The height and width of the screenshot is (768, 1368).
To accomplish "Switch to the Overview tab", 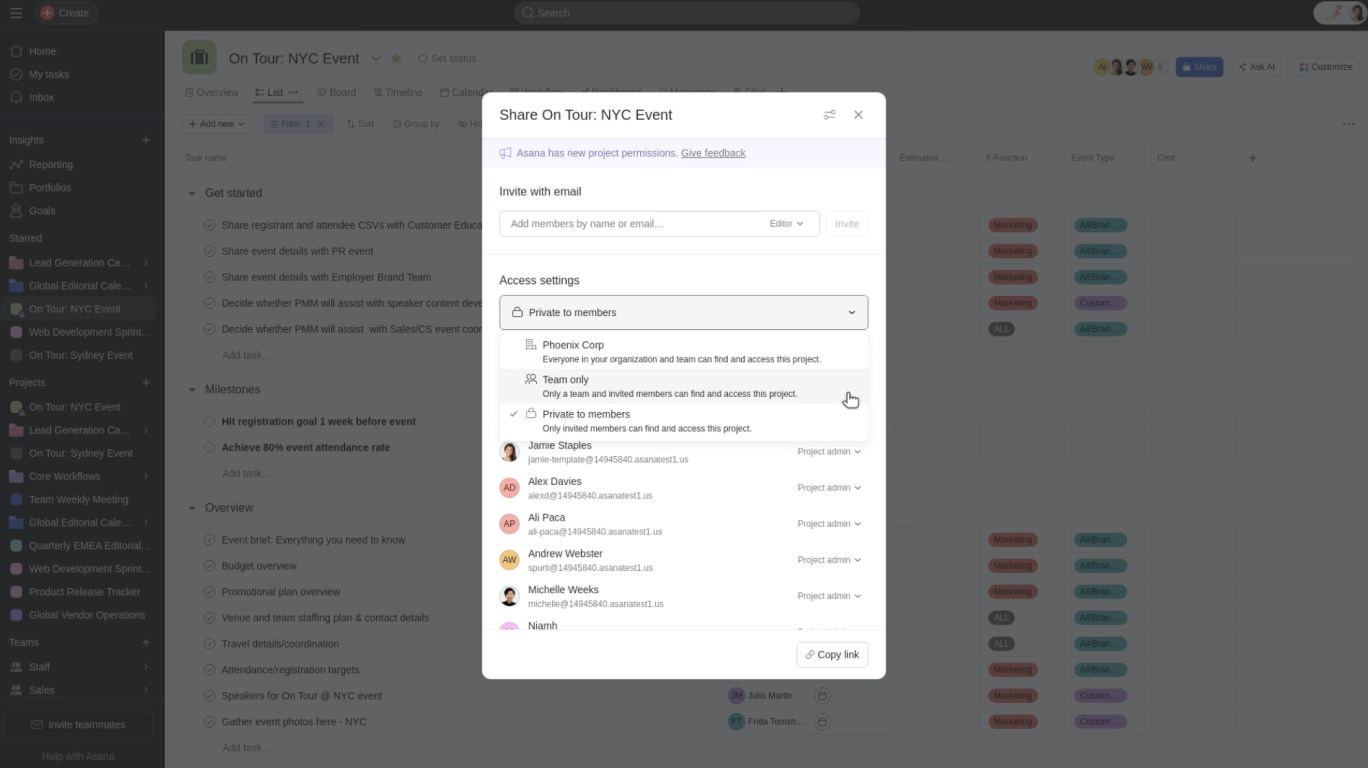I will pos(211,92).
